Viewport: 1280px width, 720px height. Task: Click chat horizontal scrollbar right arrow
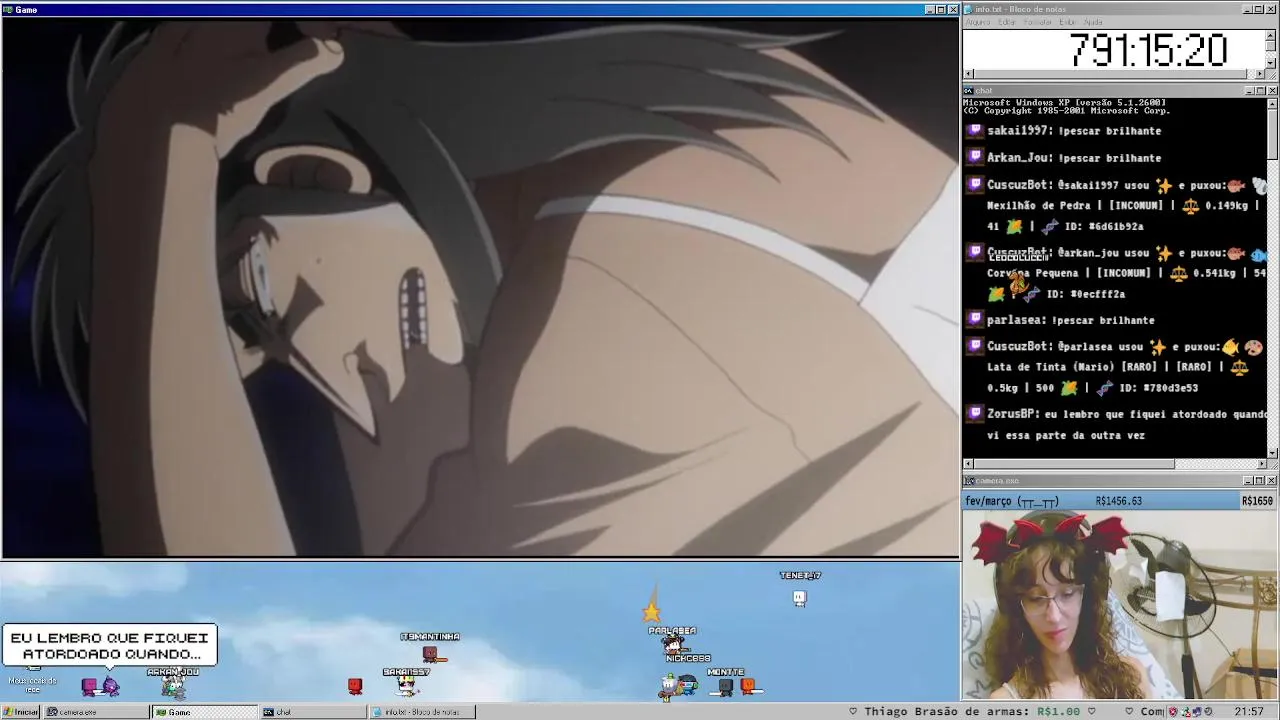1261,464
